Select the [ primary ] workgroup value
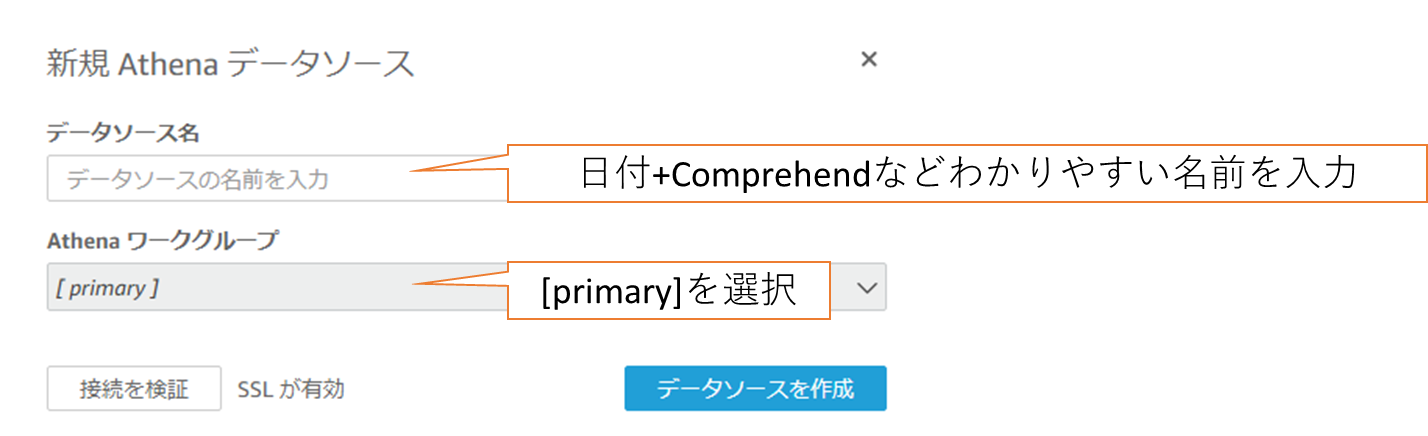1428x436 pixels. (104, 288)
